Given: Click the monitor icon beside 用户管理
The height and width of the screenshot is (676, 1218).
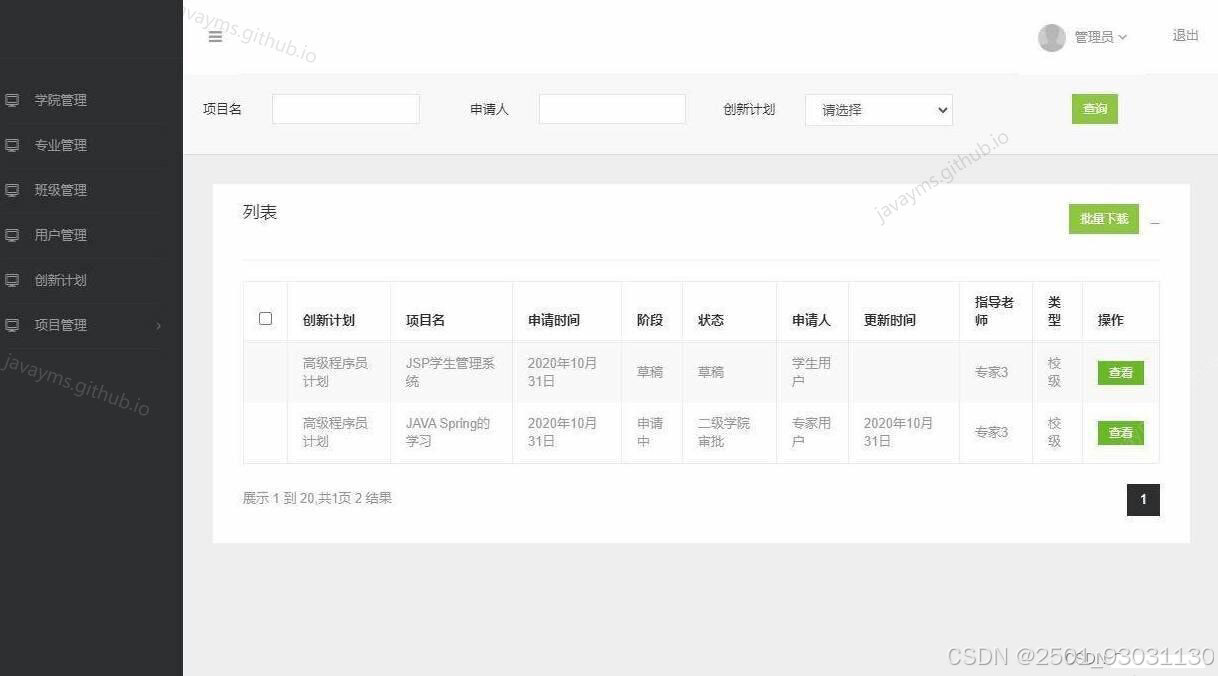Looking at the screenshot, I should tap(12, 235).
